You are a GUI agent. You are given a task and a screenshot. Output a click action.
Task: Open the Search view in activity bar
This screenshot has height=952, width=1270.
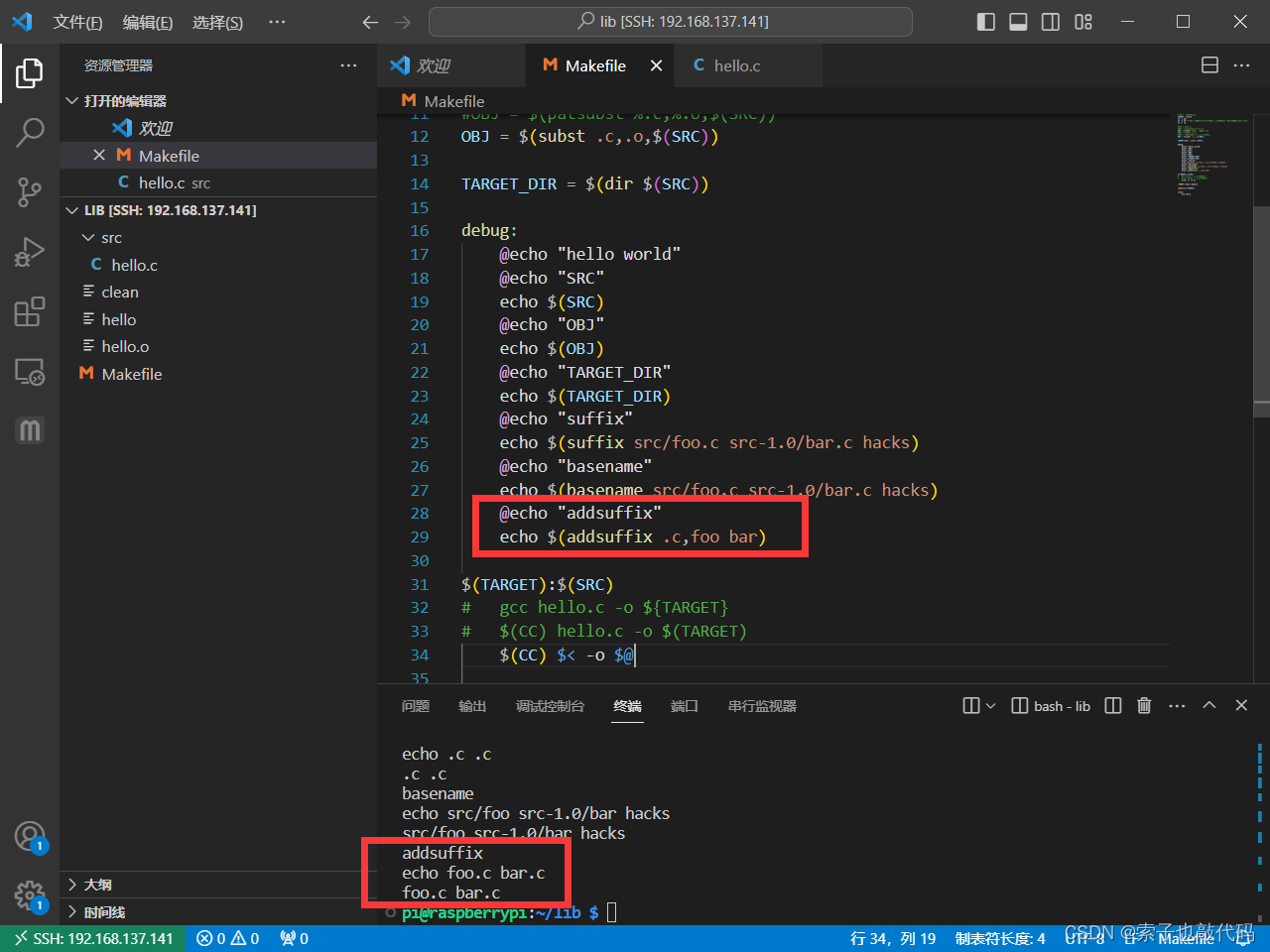(30, 132)
